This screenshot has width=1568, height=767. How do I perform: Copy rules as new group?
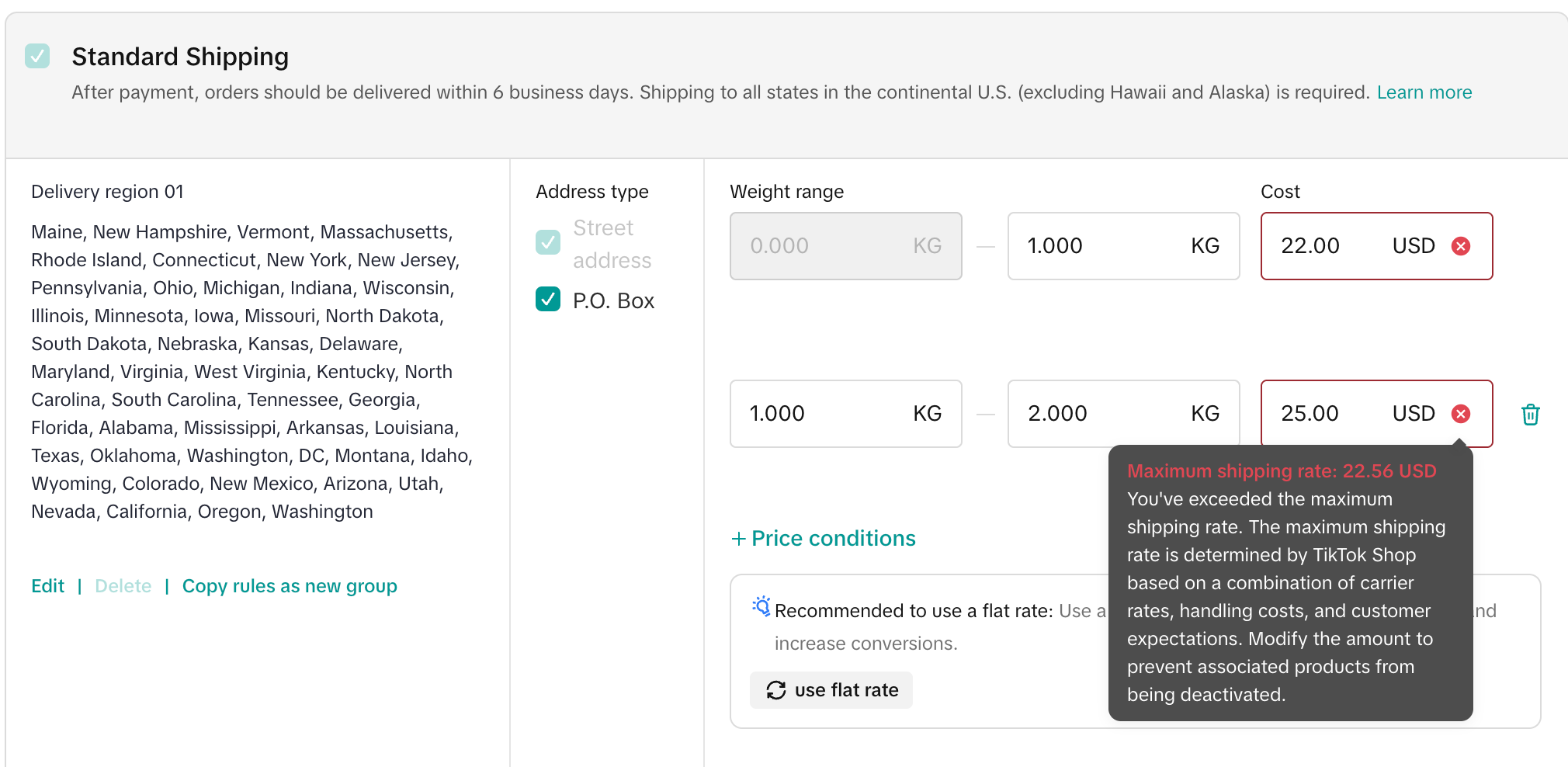pyautogui.click(x=289, y=586)
